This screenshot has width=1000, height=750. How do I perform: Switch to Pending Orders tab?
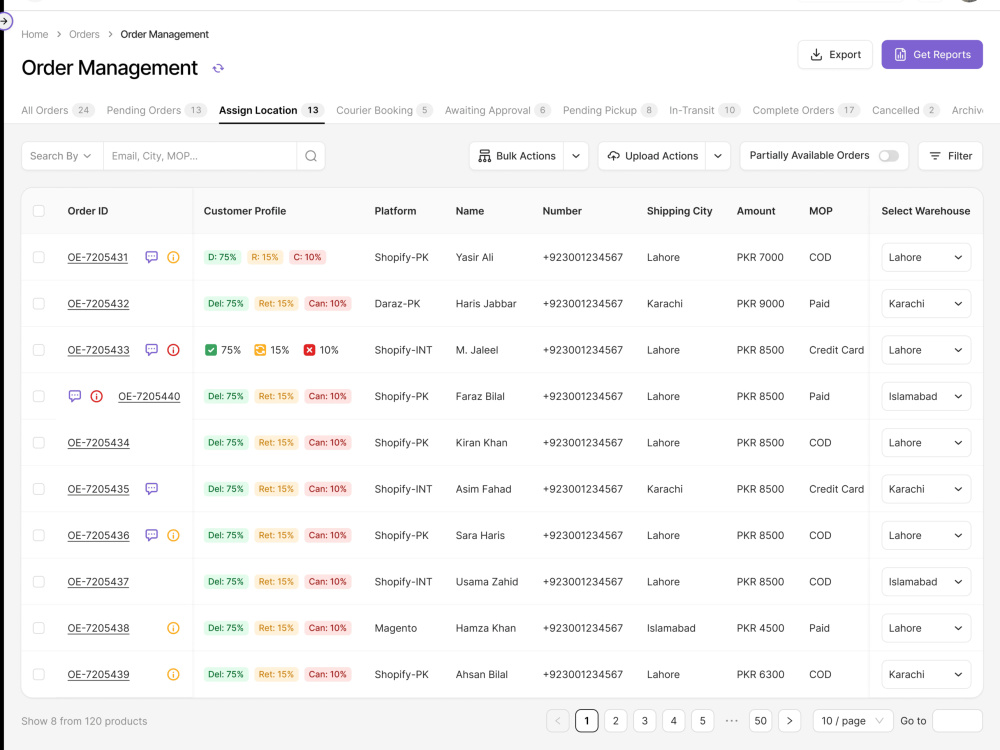click(x=156, y=110)
